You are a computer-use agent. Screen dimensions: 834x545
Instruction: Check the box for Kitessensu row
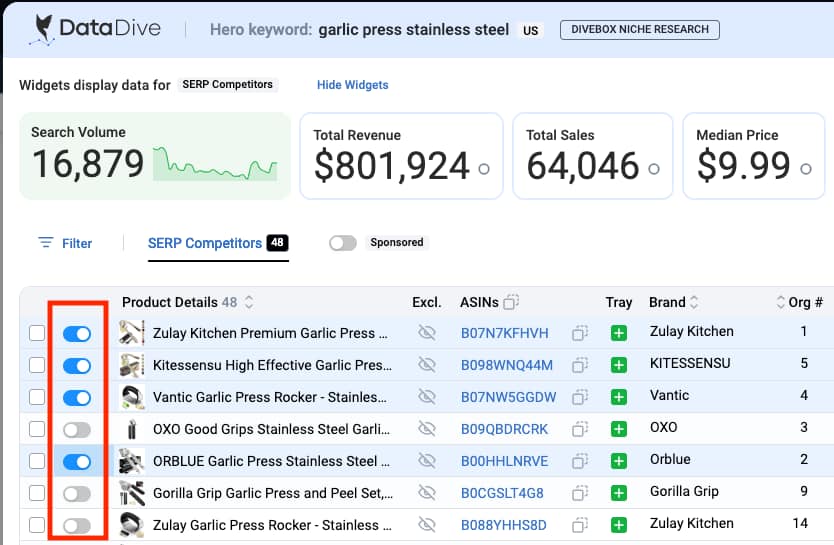[37, 365]
